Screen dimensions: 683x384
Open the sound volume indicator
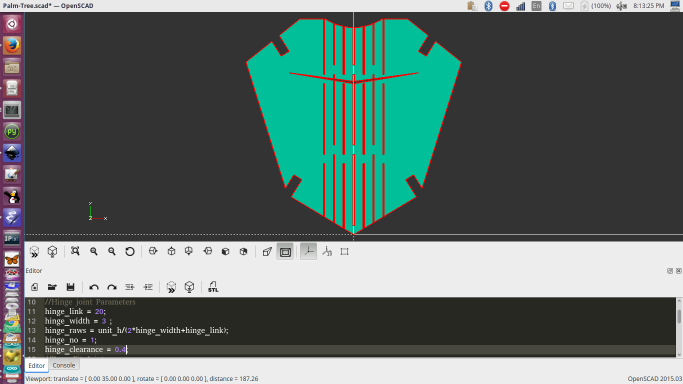(x=622, y=6)
